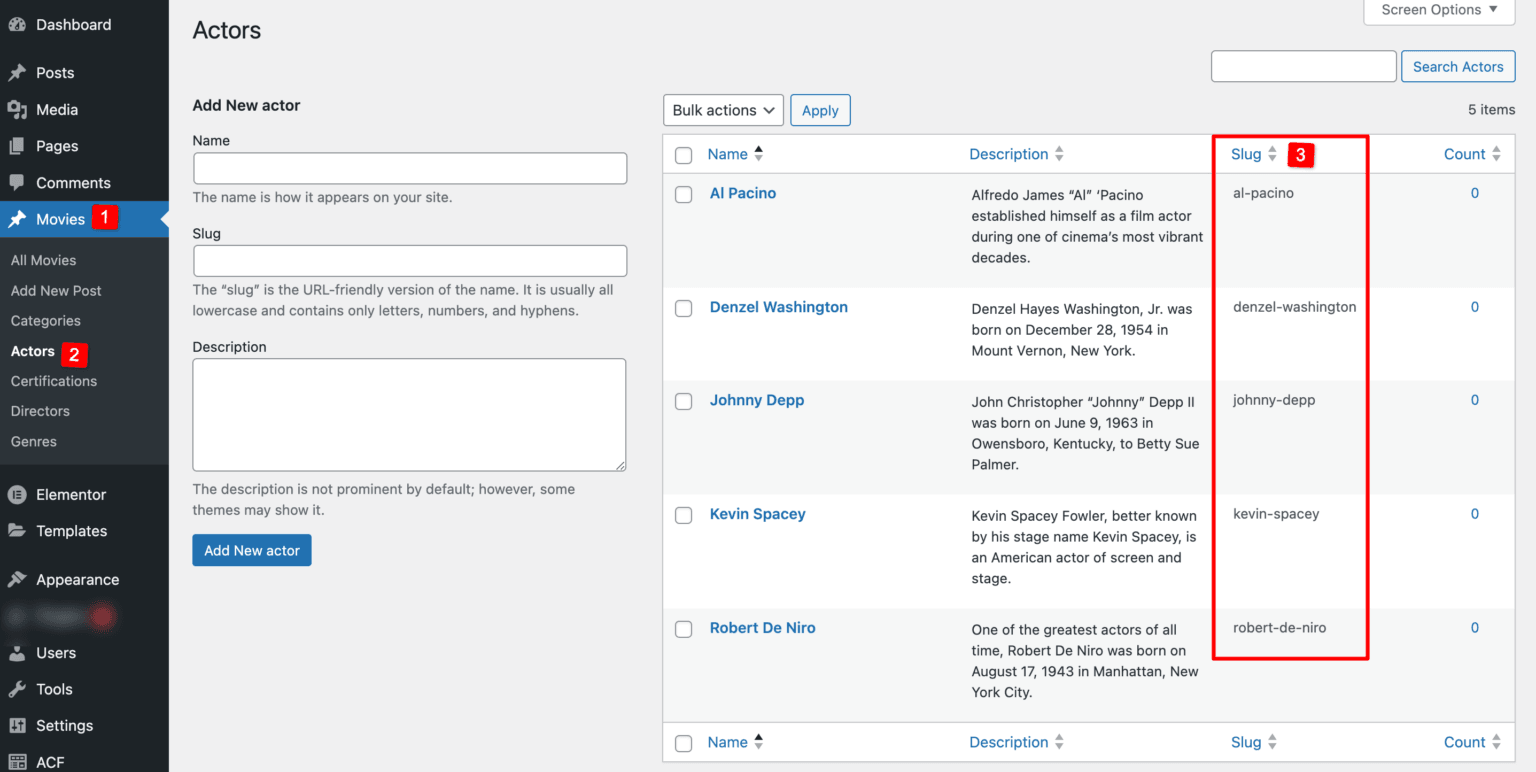
Task: Check the select-all checkbox in the table header
Action: [x=683, y=154]
